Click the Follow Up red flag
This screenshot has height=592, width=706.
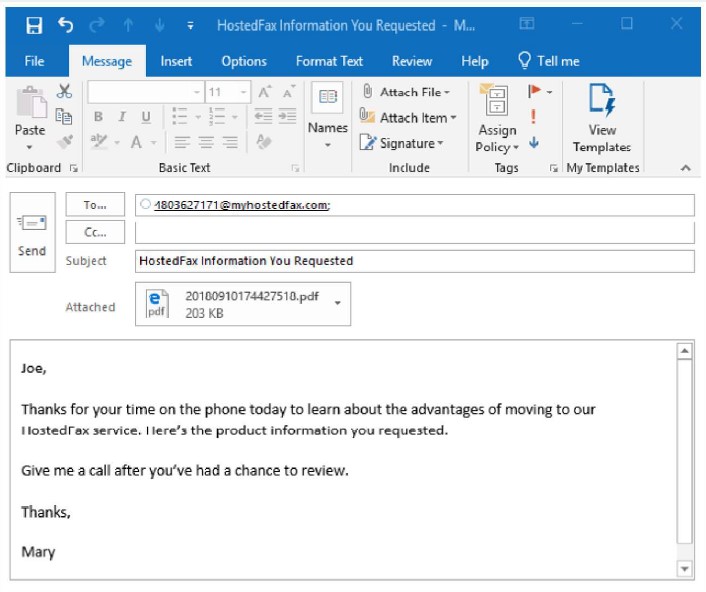tap(534, 91)
